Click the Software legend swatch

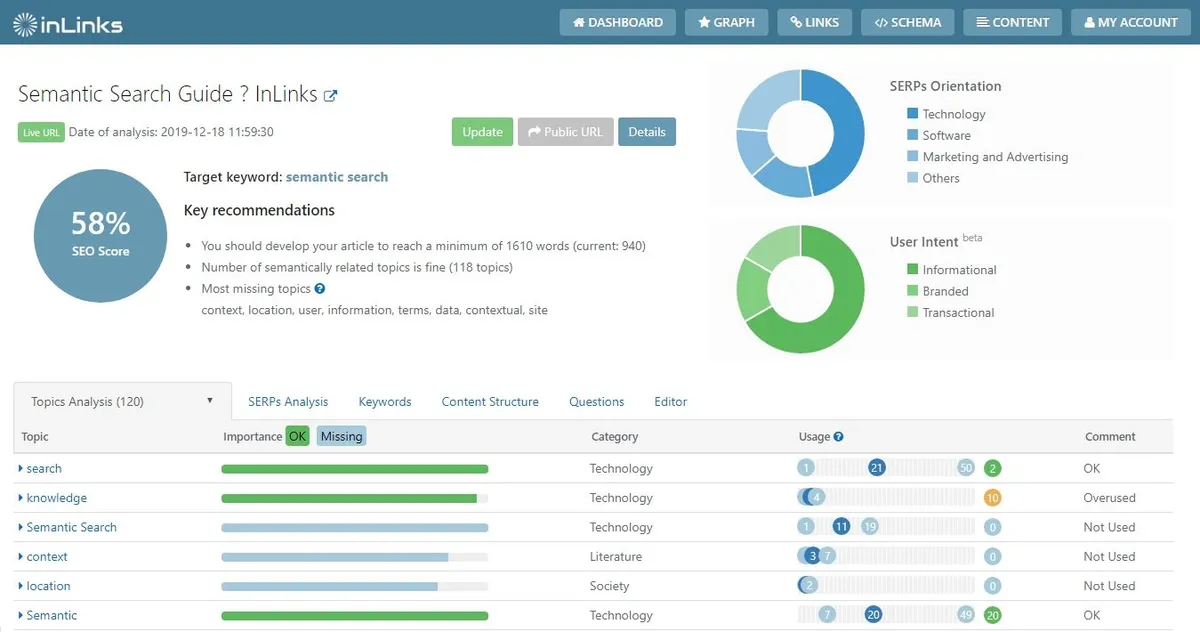pos(912,135)
